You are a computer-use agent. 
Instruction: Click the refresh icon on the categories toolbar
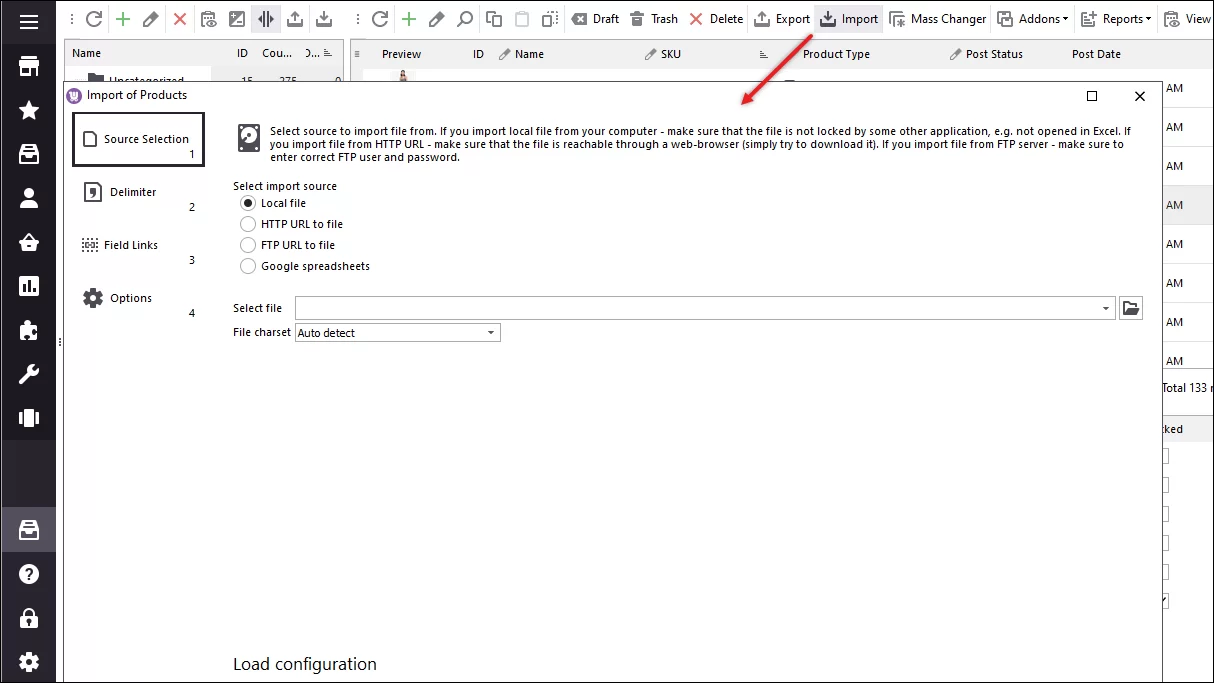[x=93, y=18]
